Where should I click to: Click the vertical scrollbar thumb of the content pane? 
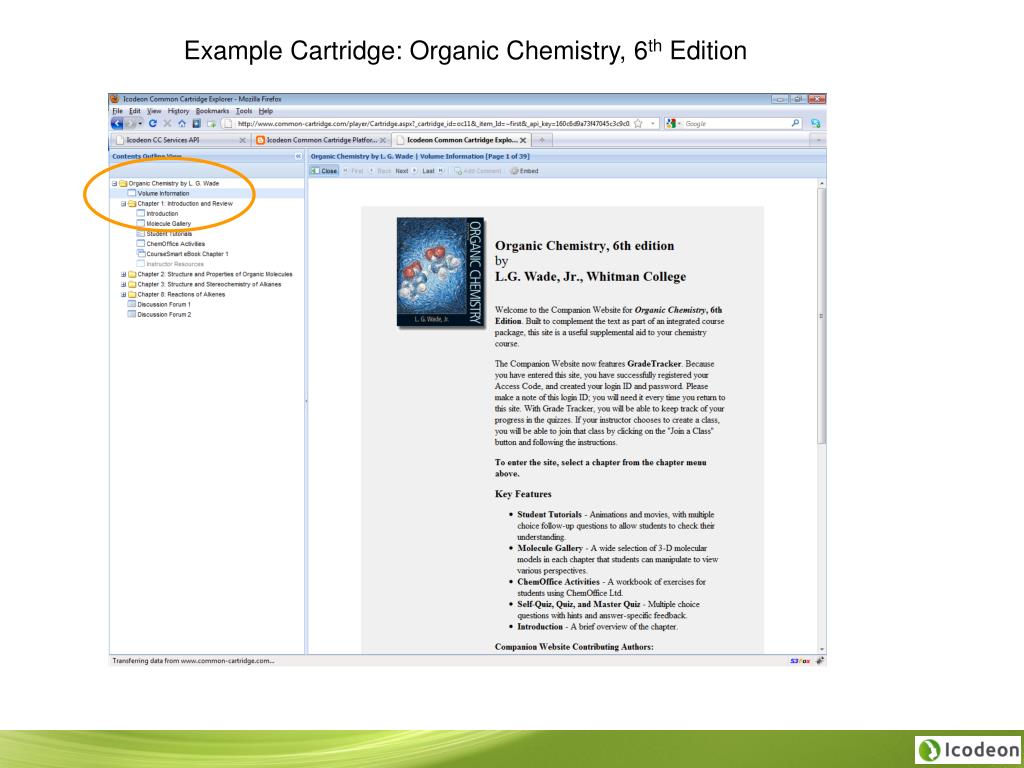(822, 316)
